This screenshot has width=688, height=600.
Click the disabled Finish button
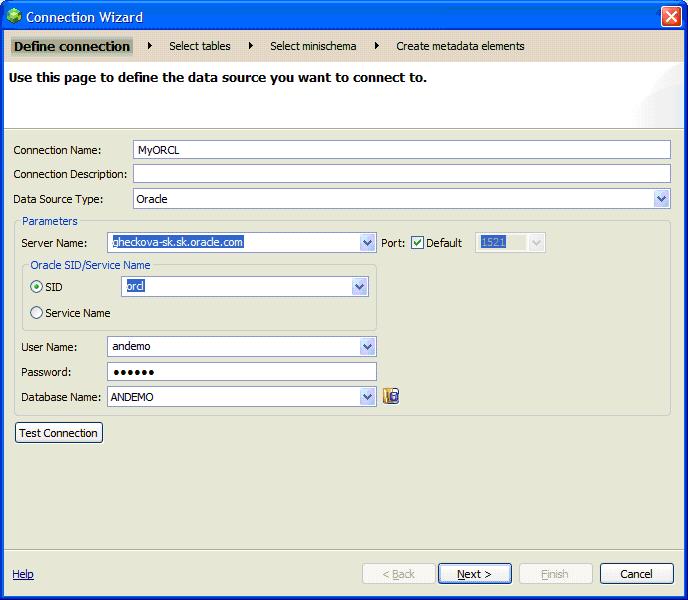(x=555, y=574)
